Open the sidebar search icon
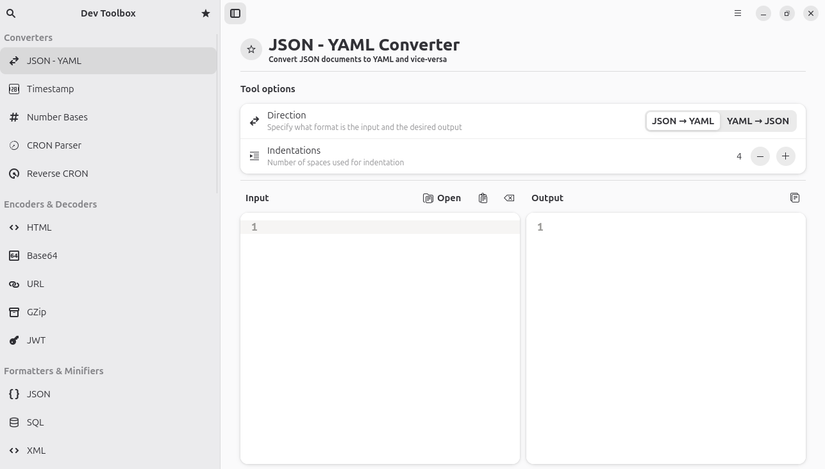Screen dimensions: 825x469 click(11, 13)
